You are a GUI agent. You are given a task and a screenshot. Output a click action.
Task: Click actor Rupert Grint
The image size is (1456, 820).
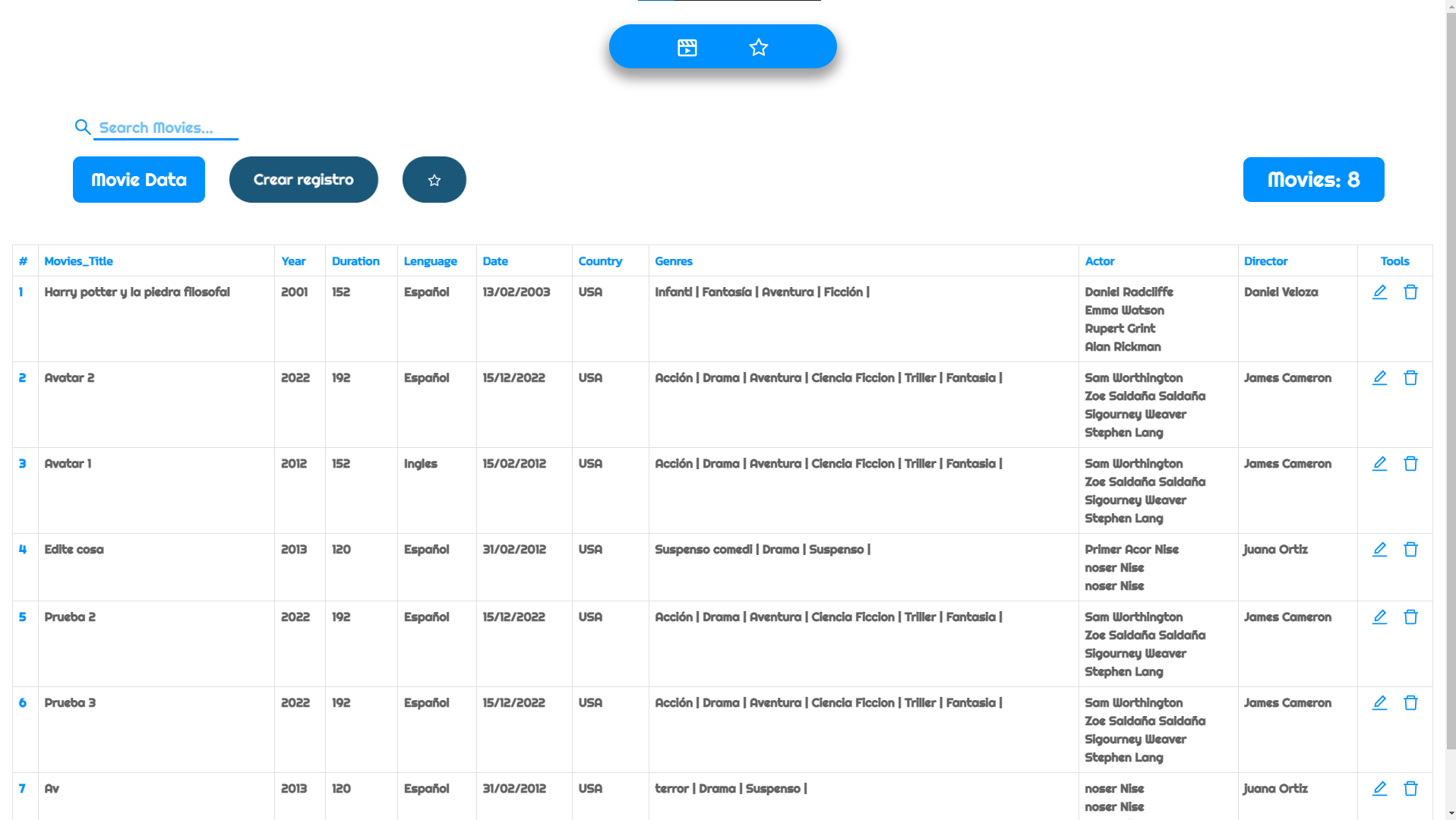(x=1120, y=329)
